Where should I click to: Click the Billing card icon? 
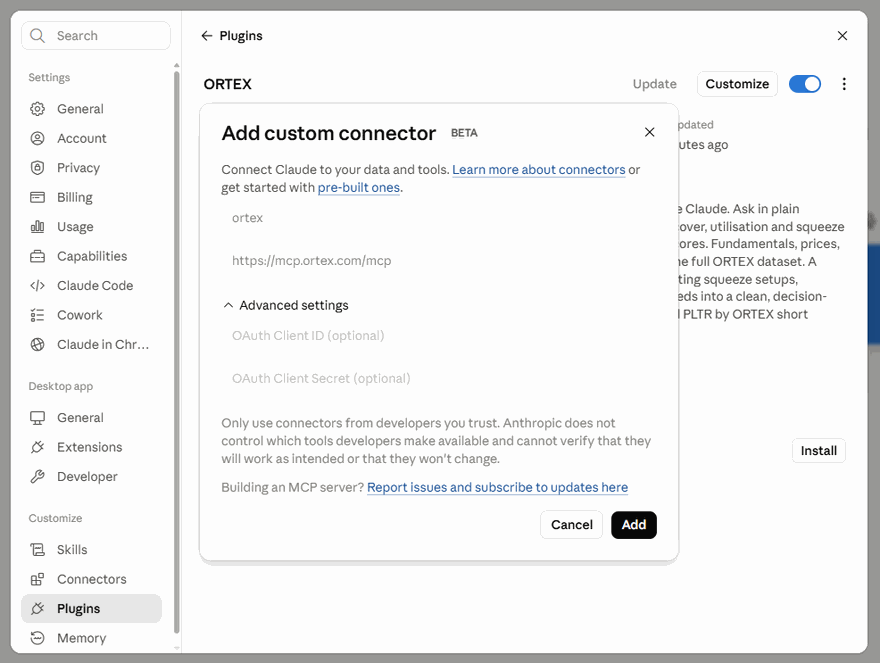click(x=37, y=197)
